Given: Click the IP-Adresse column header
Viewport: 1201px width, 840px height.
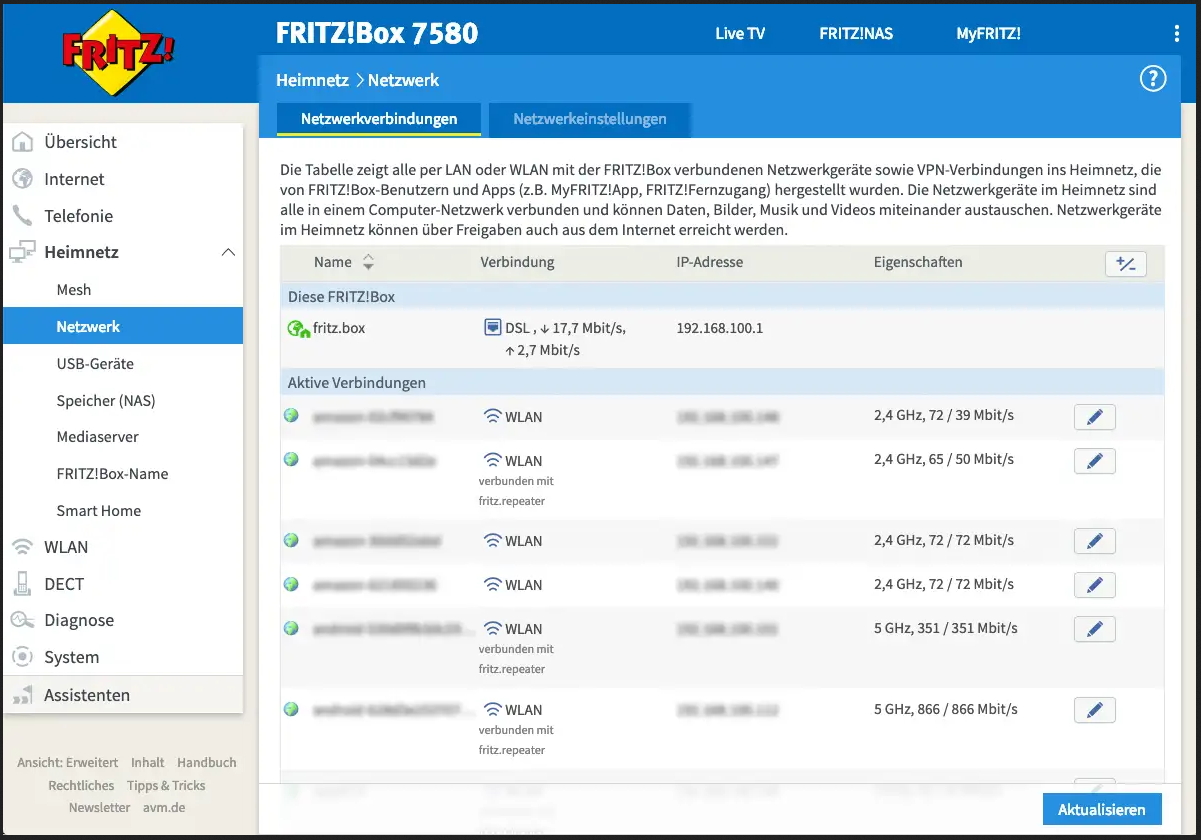Looking at the screenshot, I should click(x=710, y=262).
